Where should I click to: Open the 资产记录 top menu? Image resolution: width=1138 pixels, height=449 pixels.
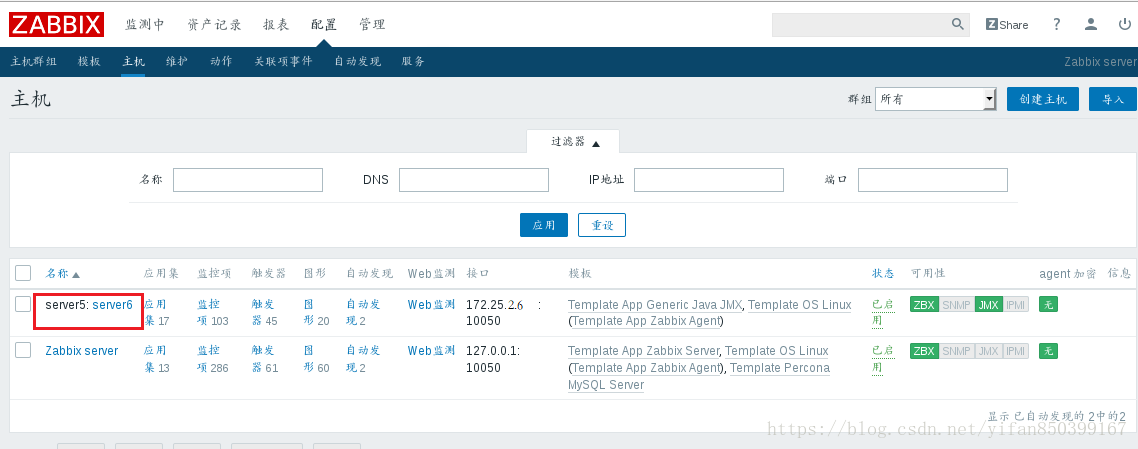click(x=214, y=24)
